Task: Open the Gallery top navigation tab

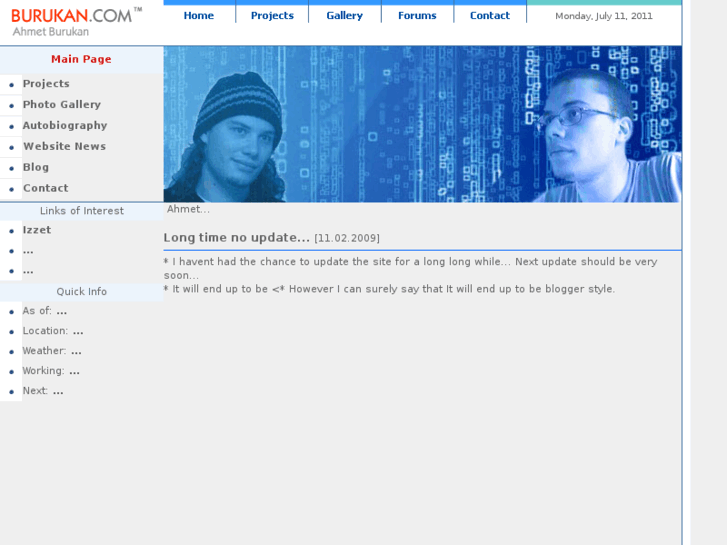Action: click(344, 15)
